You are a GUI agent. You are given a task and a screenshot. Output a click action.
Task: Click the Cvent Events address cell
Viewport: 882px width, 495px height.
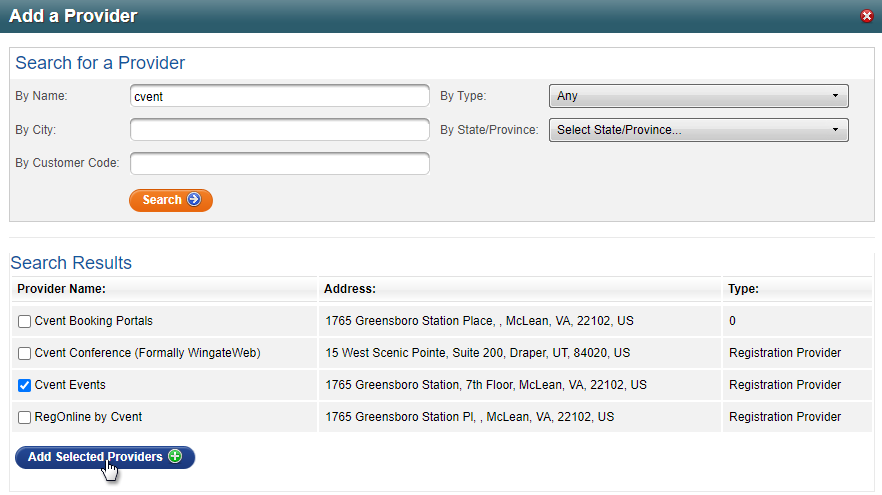pos(486,385)
